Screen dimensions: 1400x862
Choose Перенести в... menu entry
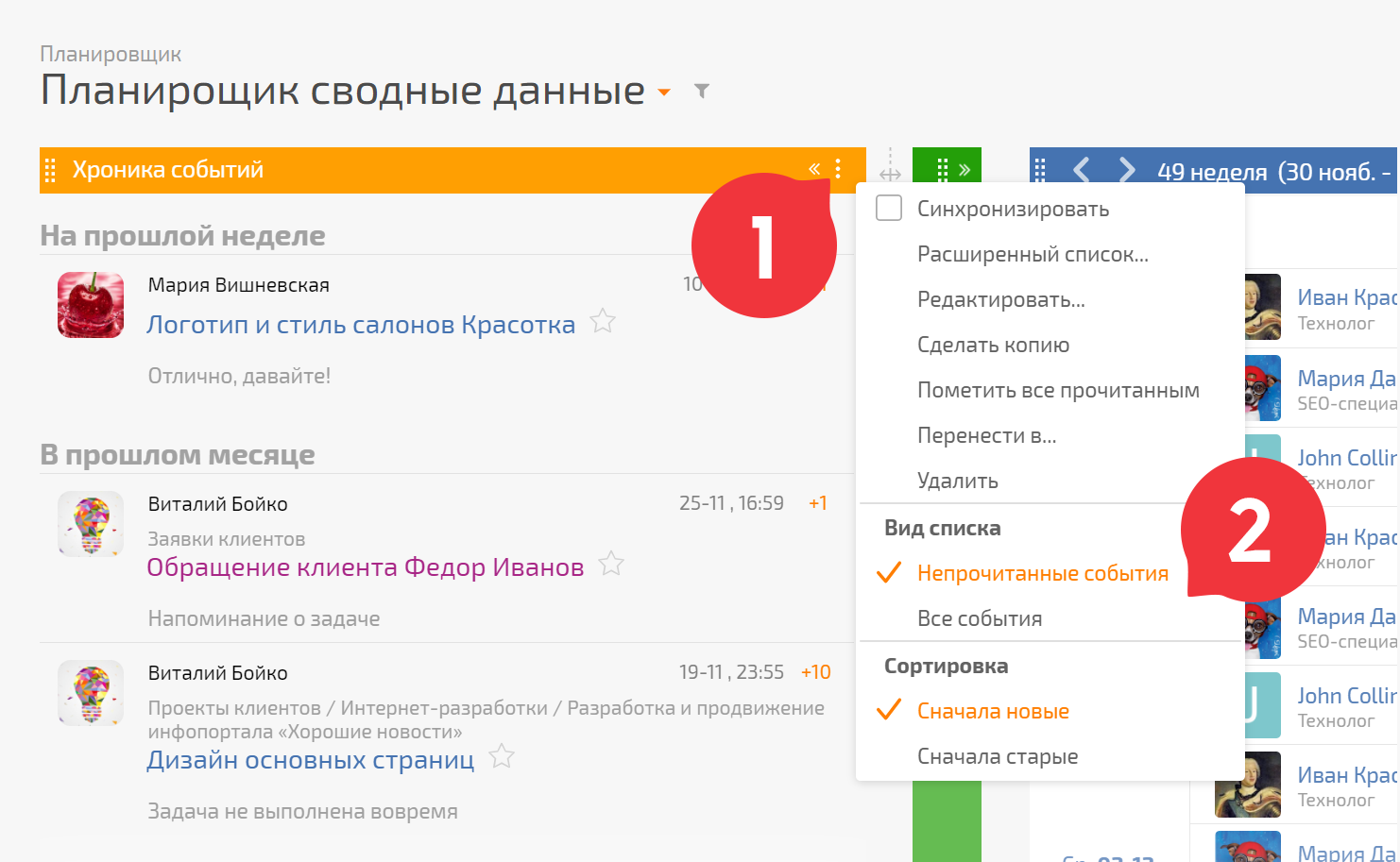pos(986,435)
